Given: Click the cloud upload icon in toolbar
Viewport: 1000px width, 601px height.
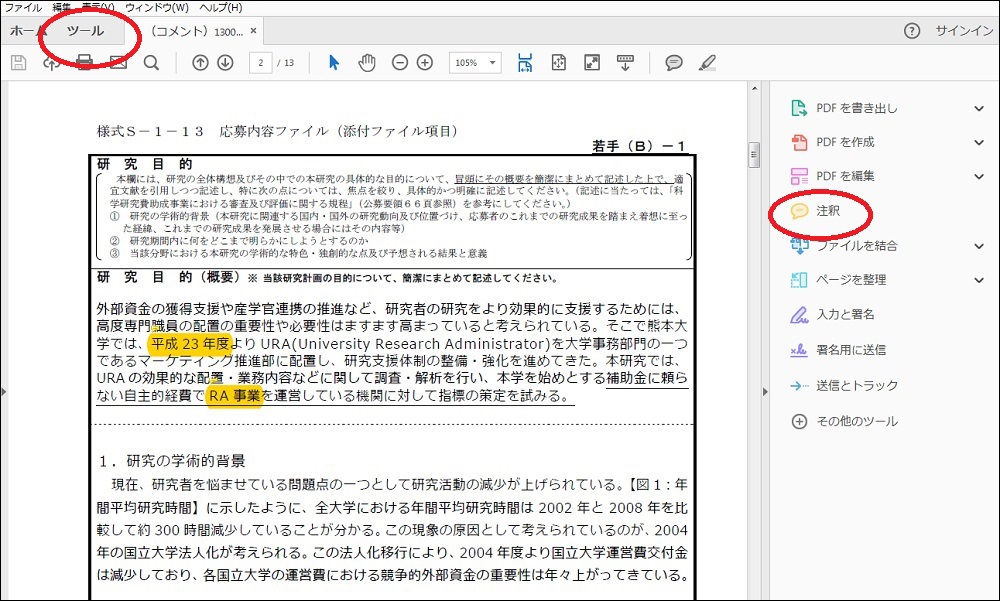Looking at the screenshot, I should point(51,63).
